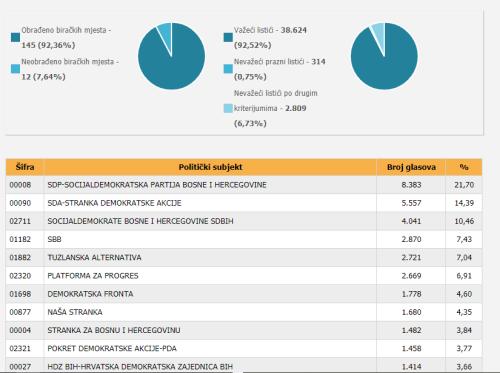Click vote count 2.721

click(x=411, y=258)
